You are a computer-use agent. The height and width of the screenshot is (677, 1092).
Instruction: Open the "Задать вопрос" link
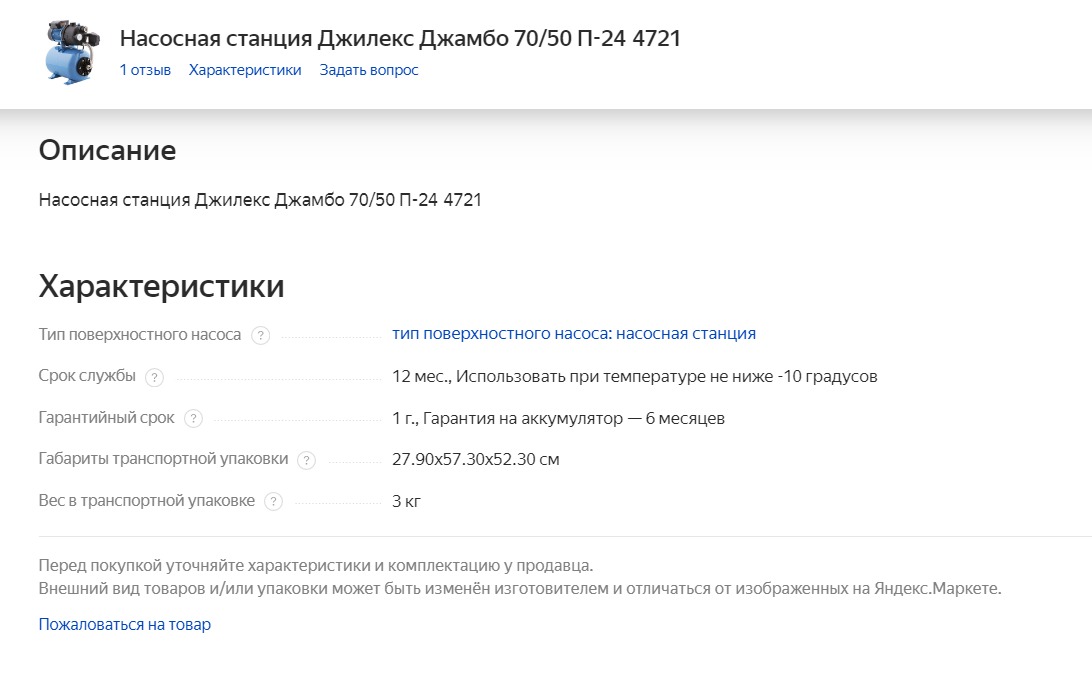point(369,70)
